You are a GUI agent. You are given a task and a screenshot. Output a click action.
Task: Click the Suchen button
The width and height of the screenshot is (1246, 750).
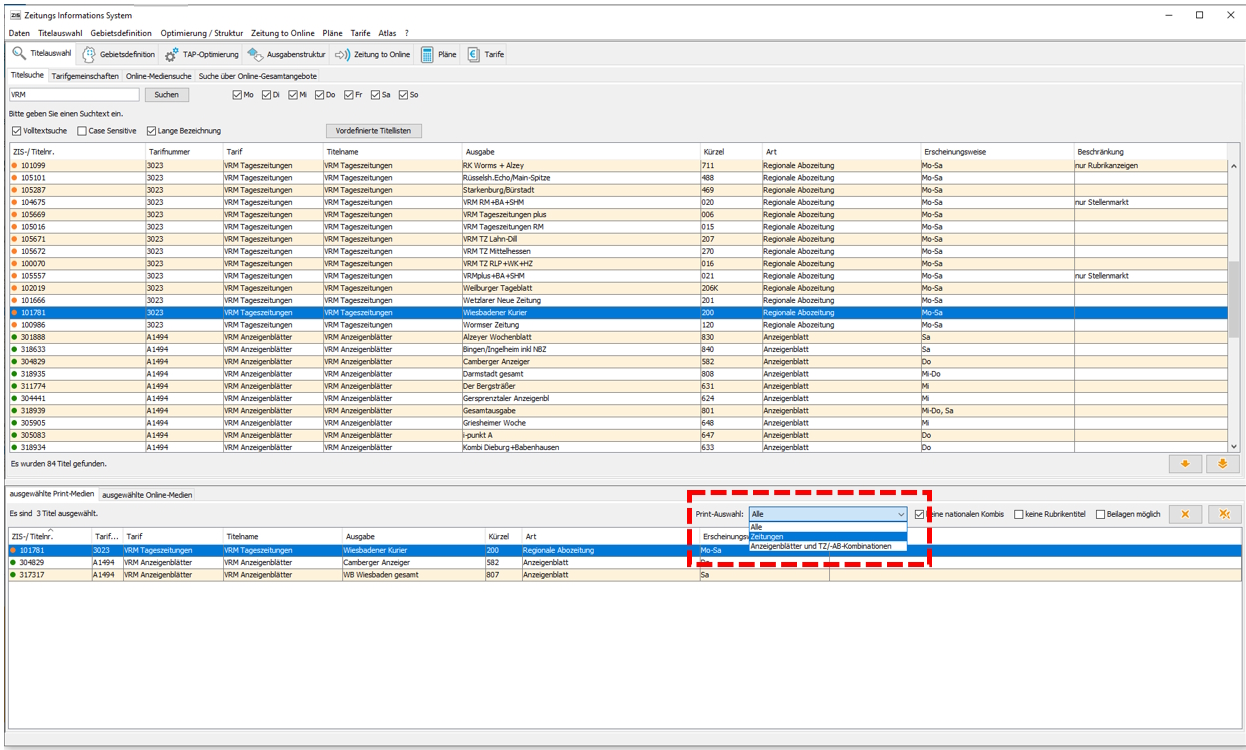[x=167, y=95]
